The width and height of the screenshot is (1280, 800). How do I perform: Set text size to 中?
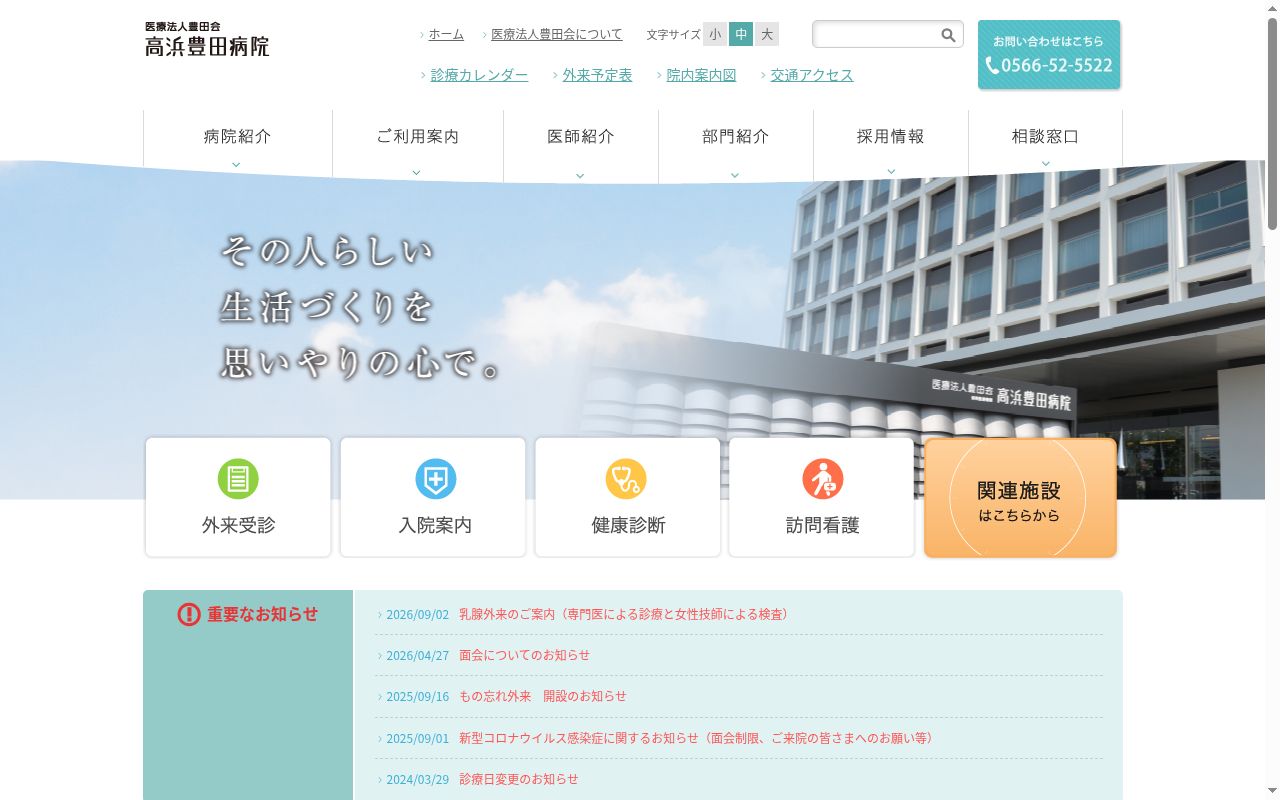(741, 34)
